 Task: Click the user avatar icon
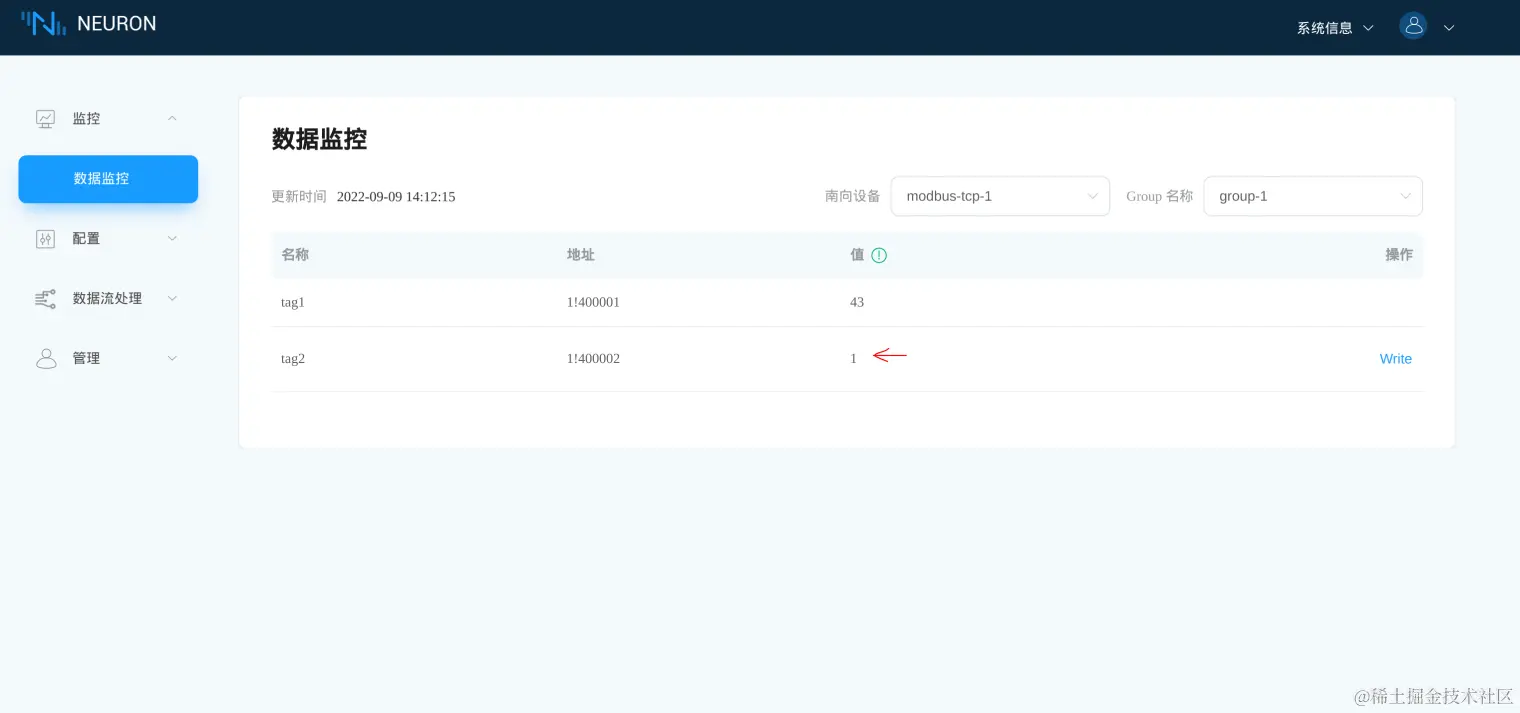click(x=1413, y=27)
